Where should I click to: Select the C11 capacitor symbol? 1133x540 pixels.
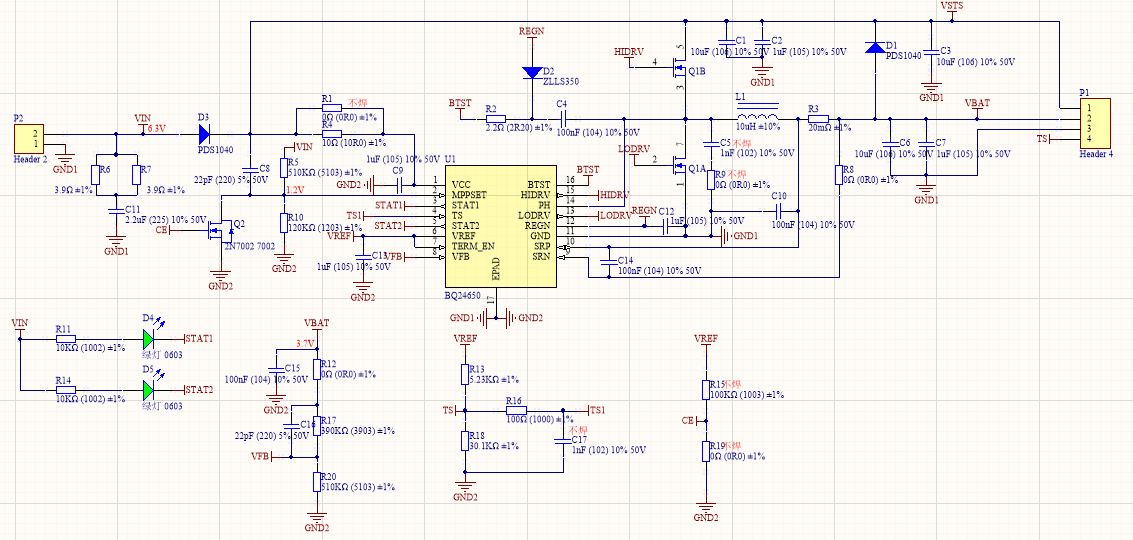pyautogui.click(x=114, y=210)
